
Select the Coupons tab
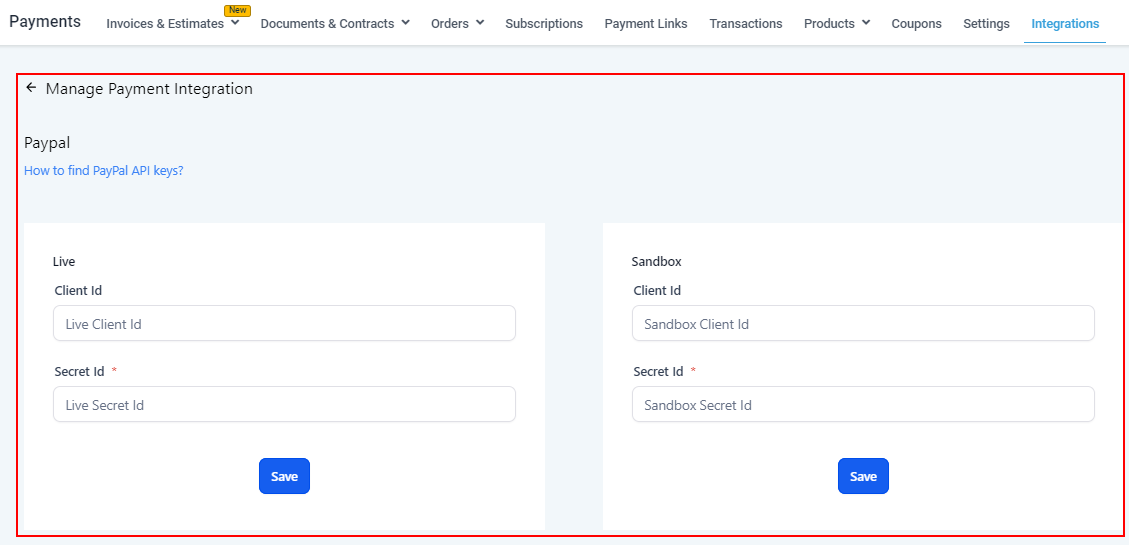916,23
